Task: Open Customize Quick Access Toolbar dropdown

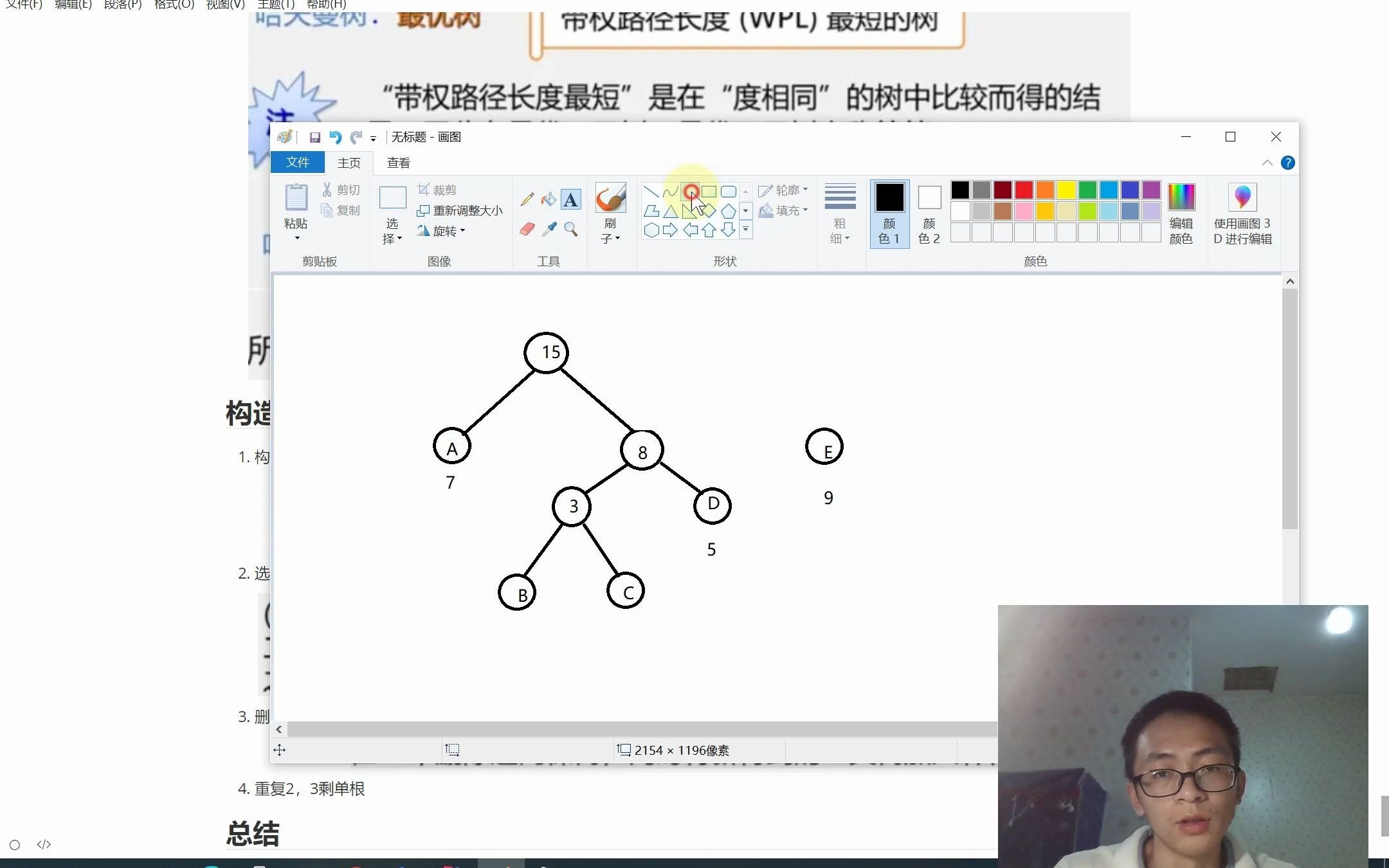Action: pyautogui.click(x=373, y=138)
